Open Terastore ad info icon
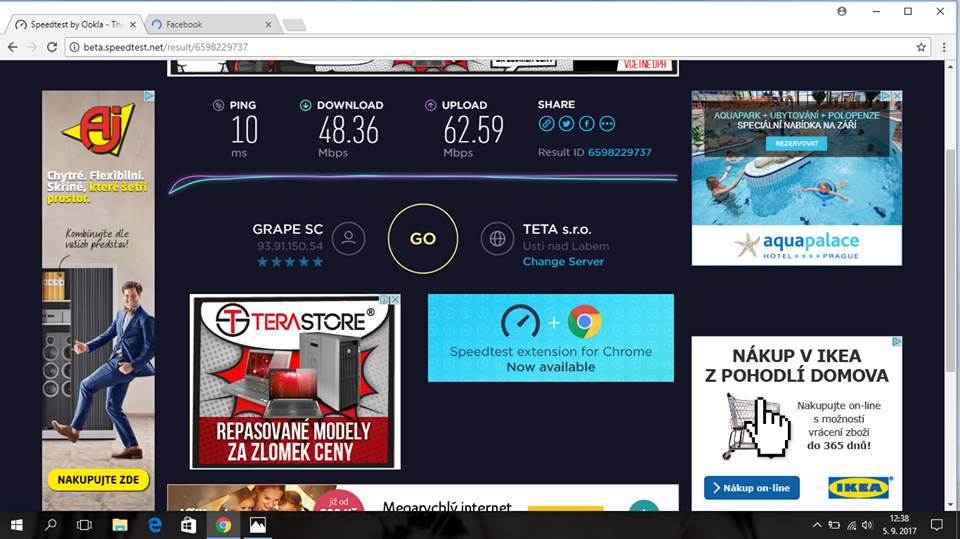Screen dimensions: 960x539 coord(384,300)
